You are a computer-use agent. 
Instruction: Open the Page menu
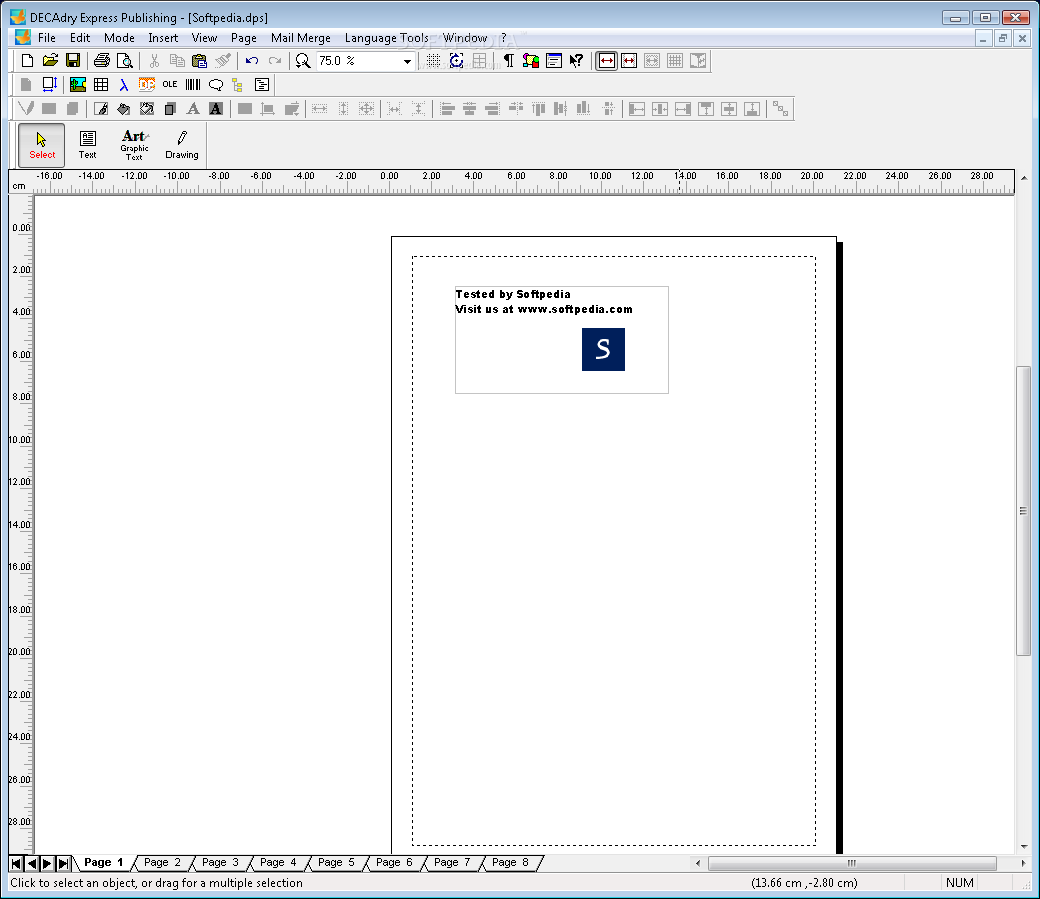point(243,38)
